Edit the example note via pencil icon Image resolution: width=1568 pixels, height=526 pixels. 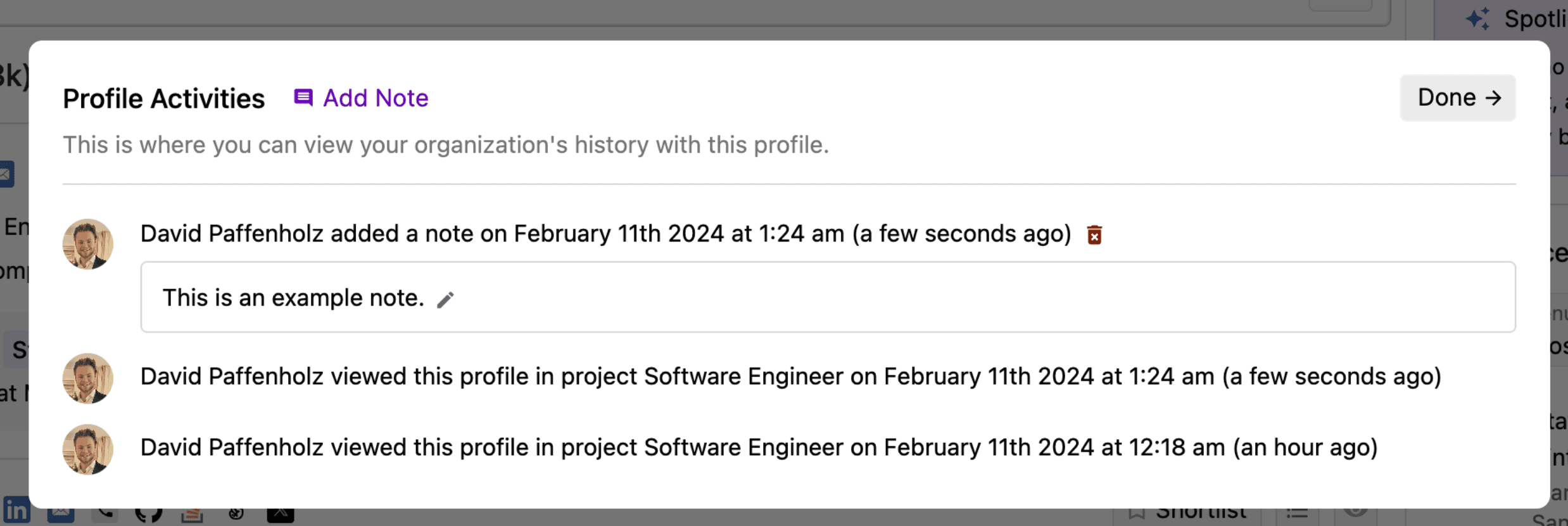(446, 299)
